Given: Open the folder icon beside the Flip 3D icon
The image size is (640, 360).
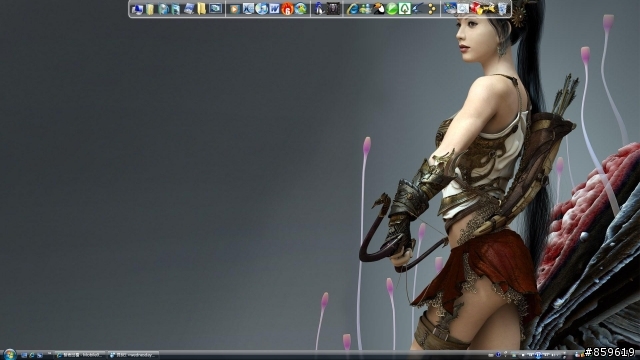Looking at the screenshot, I should 202,9.
